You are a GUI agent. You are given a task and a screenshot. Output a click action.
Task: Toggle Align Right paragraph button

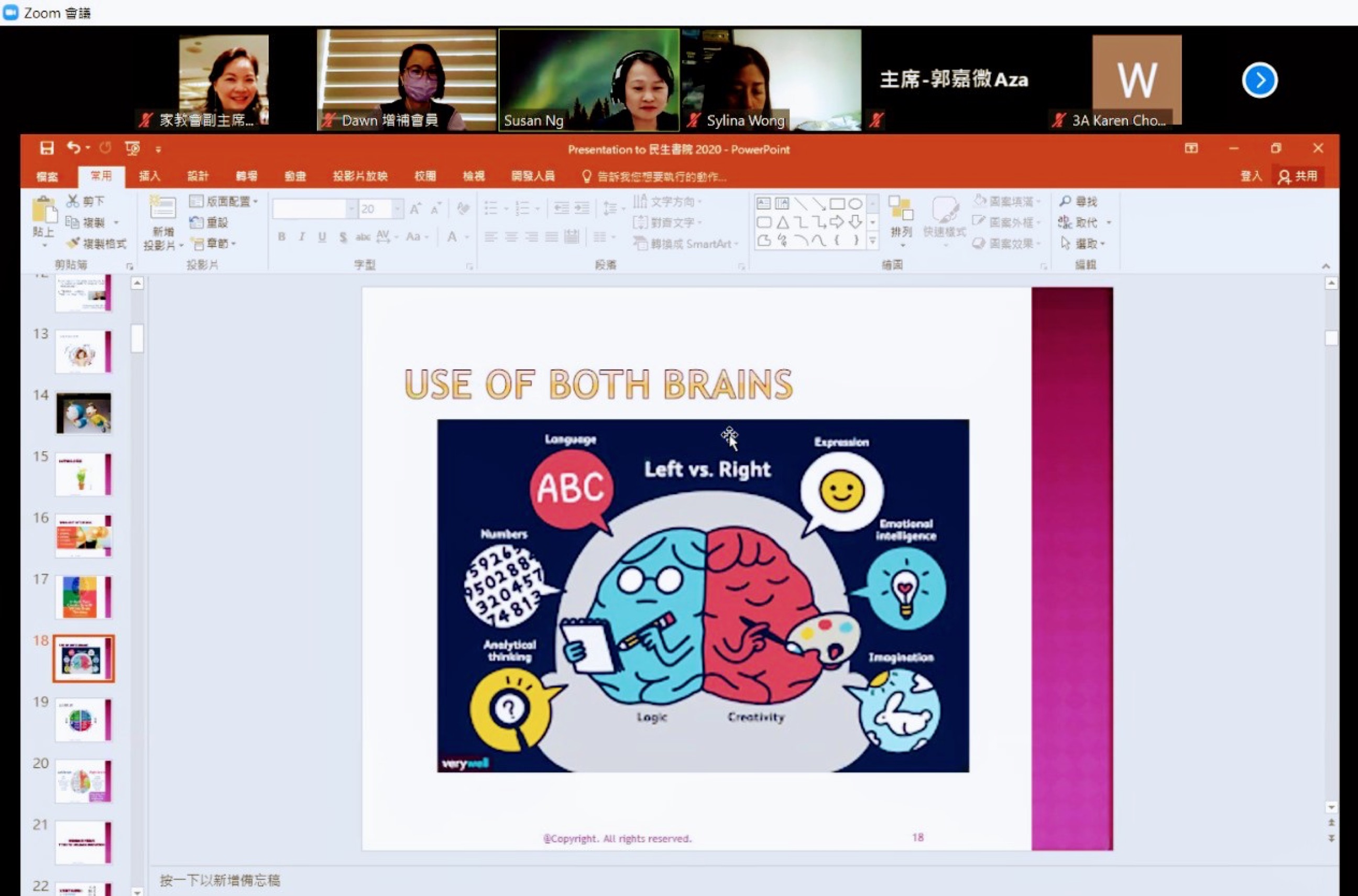pos(531,236)
